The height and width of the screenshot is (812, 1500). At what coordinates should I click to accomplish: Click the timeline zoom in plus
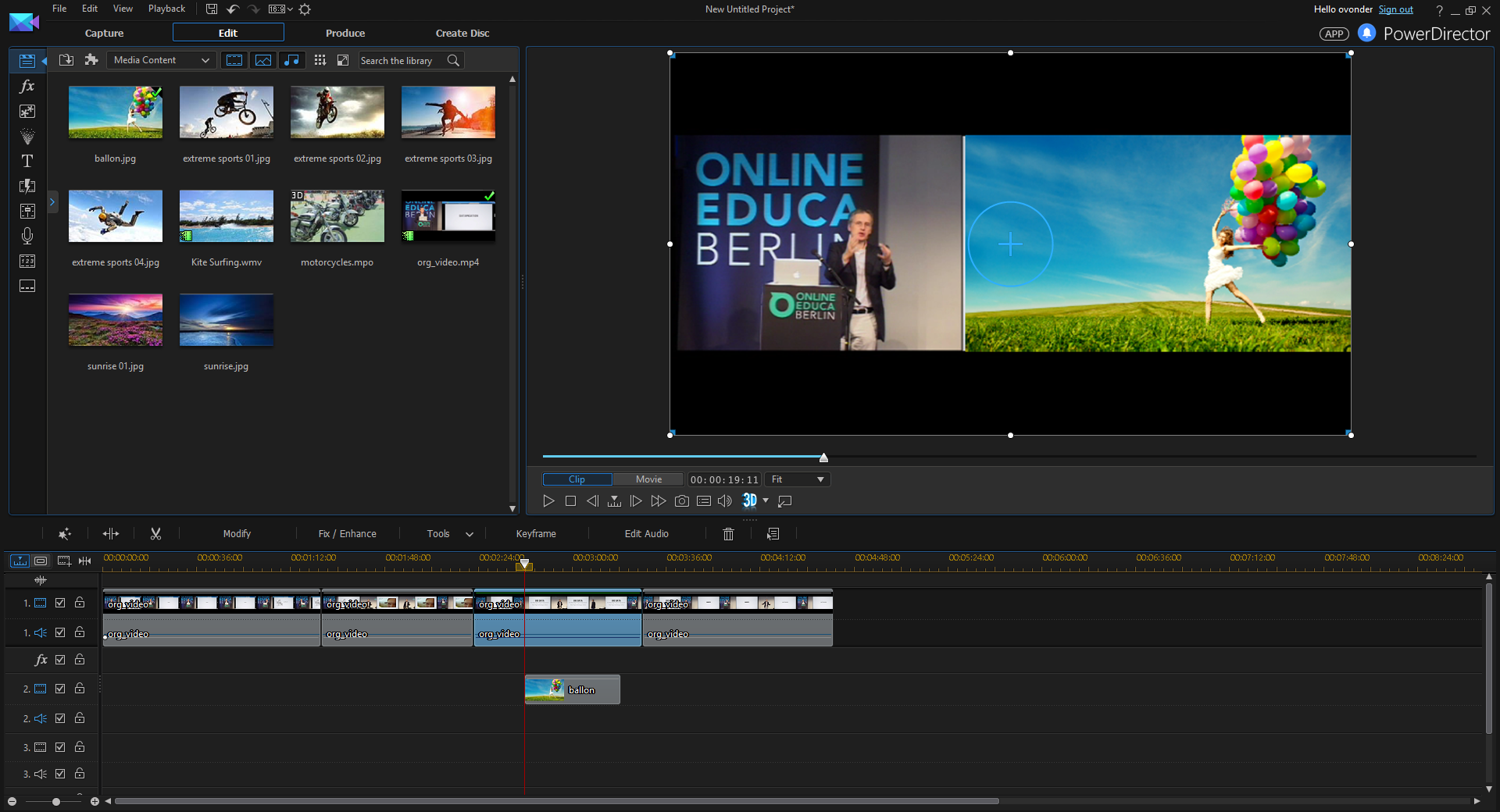95,801
